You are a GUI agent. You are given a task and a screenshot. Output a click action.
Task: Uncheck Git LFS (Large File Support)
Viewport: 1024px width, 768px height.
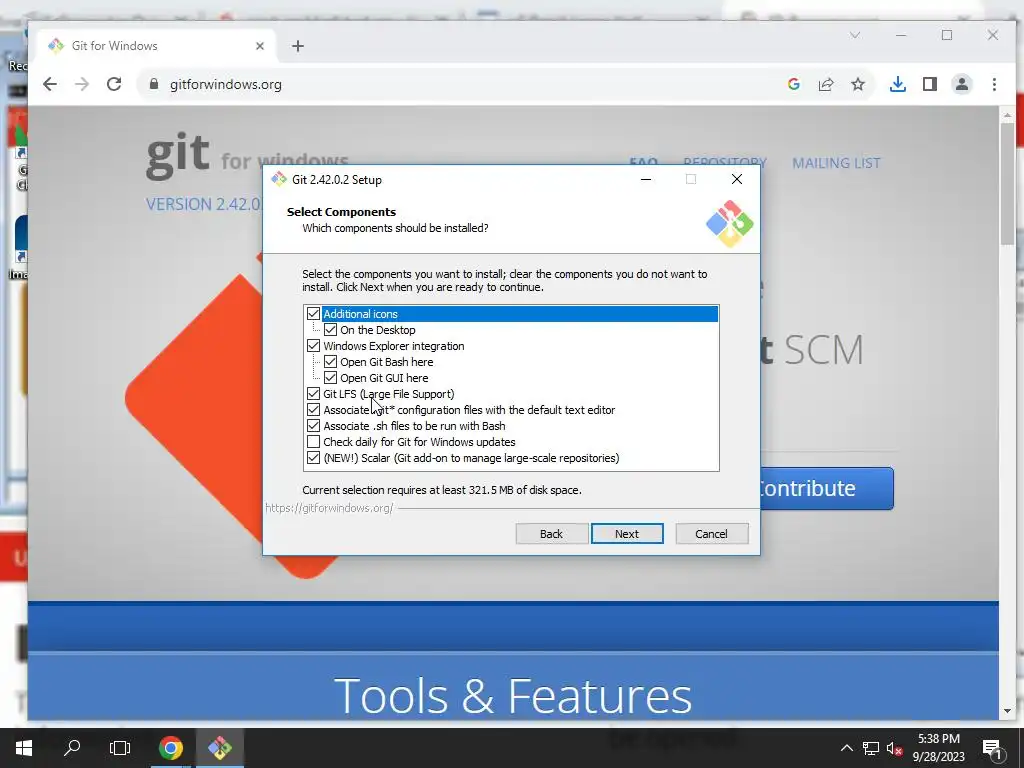313,394
